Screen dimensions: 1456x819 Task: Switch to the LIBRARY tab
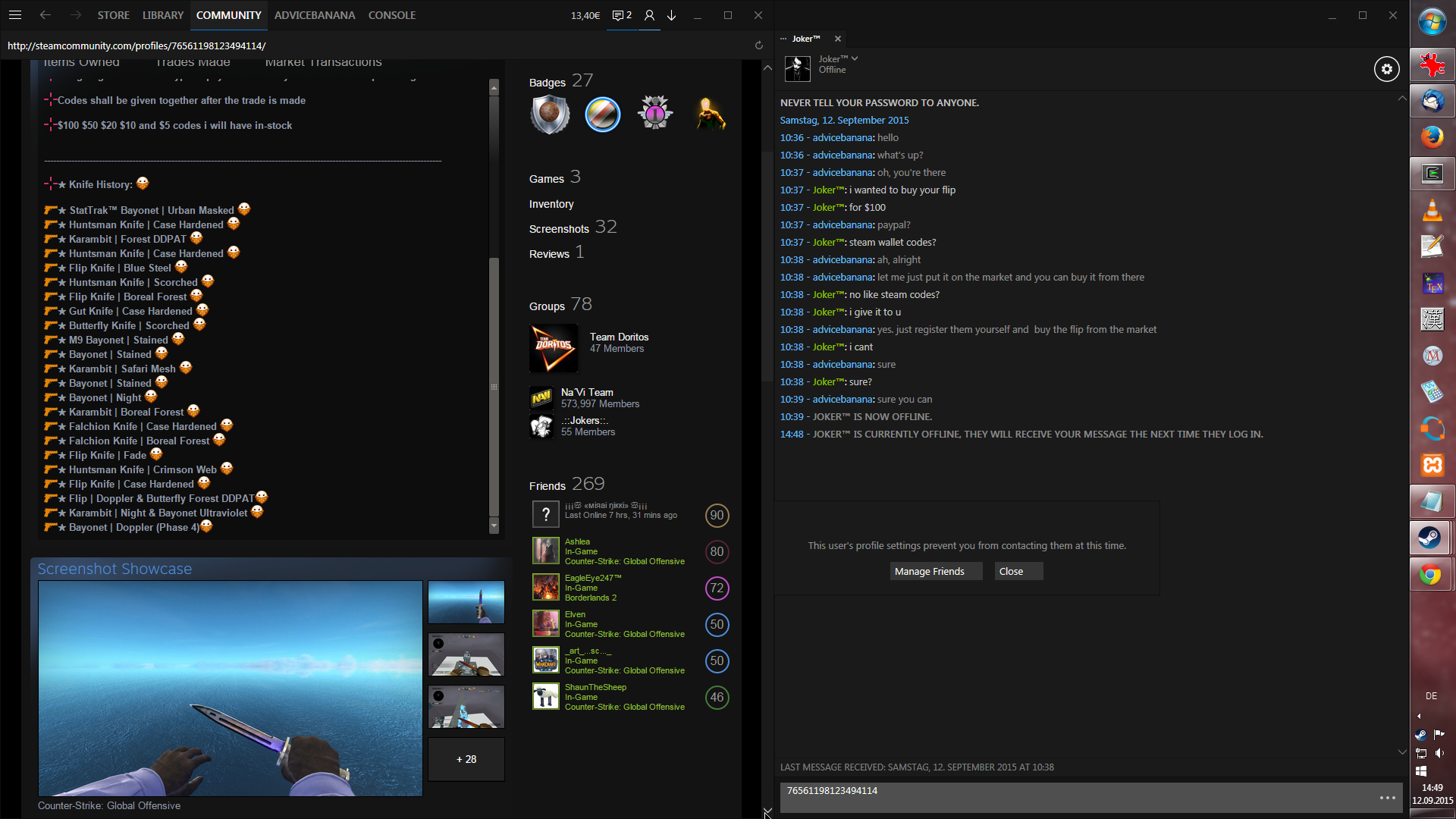(163, 15)
